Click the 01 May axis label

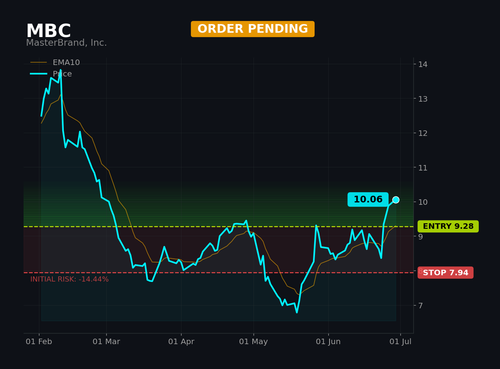click(253, 342)
